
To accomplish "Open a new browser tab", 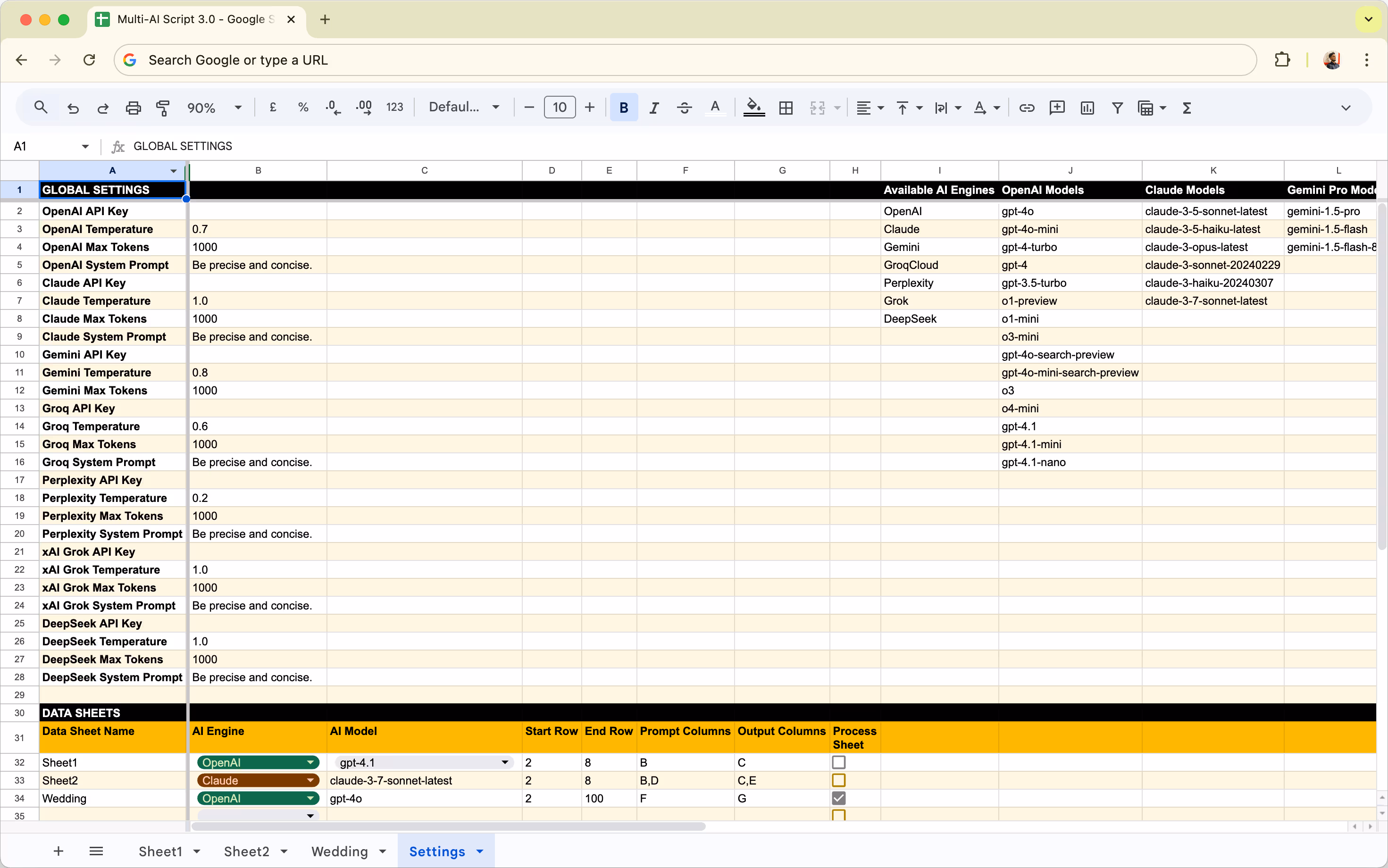I will click(x=325, y=19).
